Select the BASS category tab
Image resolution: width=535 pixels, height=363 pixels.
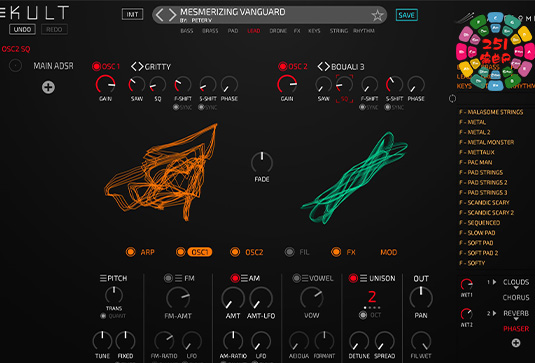pyautogui.click(x=187, y=31)
